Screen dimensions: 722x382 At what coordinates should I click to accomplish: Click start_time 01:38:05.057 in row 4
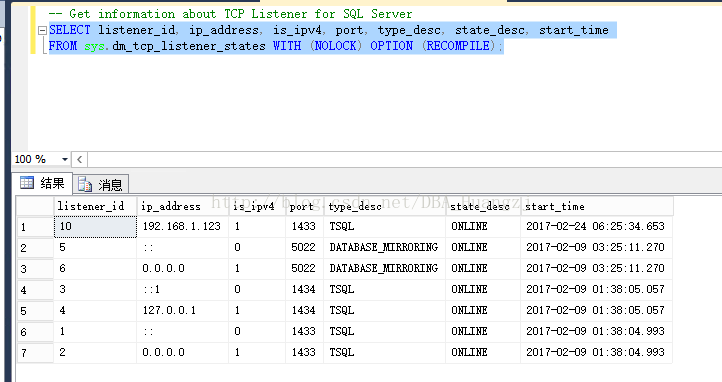(x=597, y=289)
